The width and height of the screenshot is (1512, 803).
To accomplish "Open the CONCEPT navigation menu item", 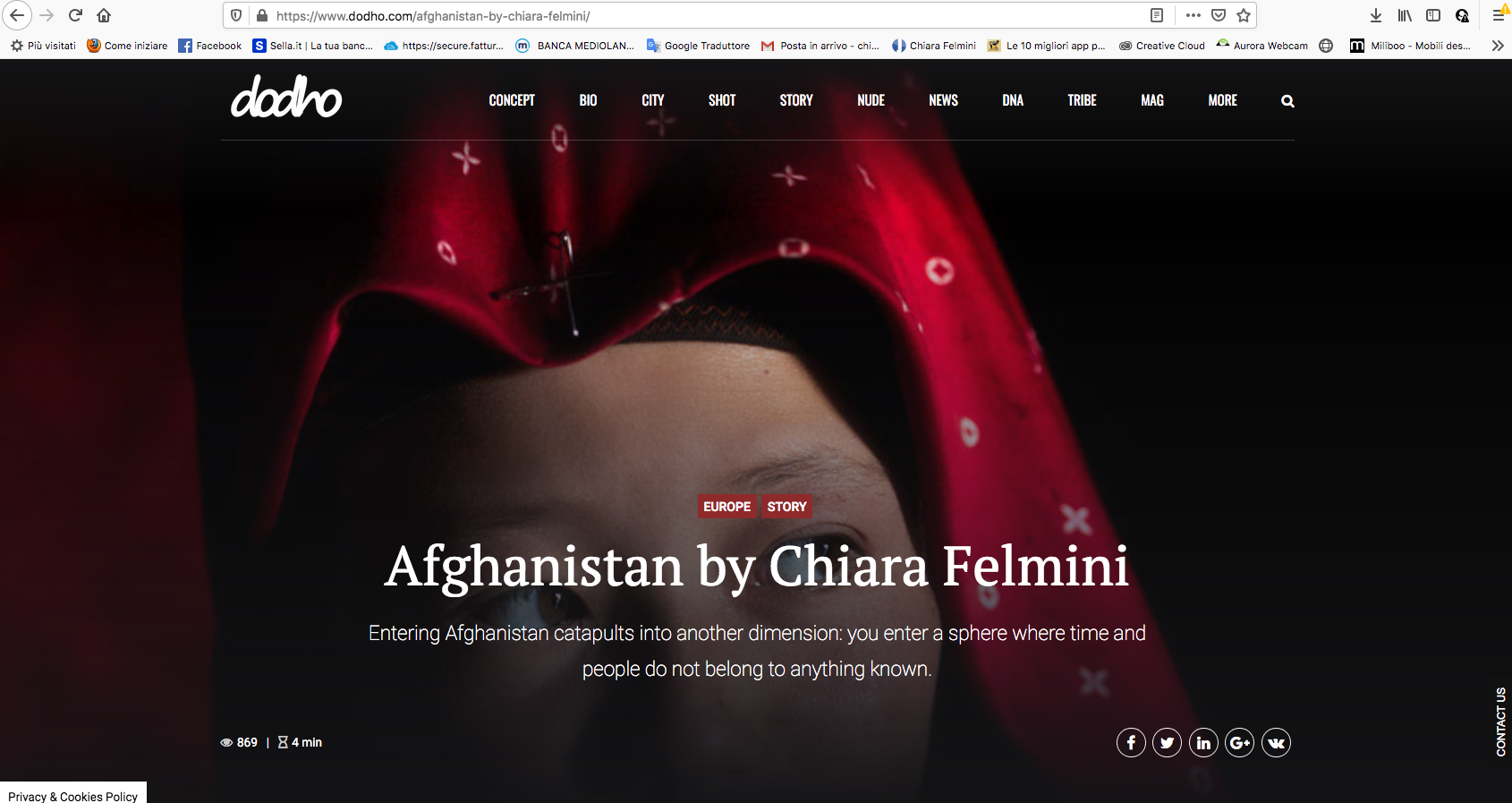I will [512, 100].
